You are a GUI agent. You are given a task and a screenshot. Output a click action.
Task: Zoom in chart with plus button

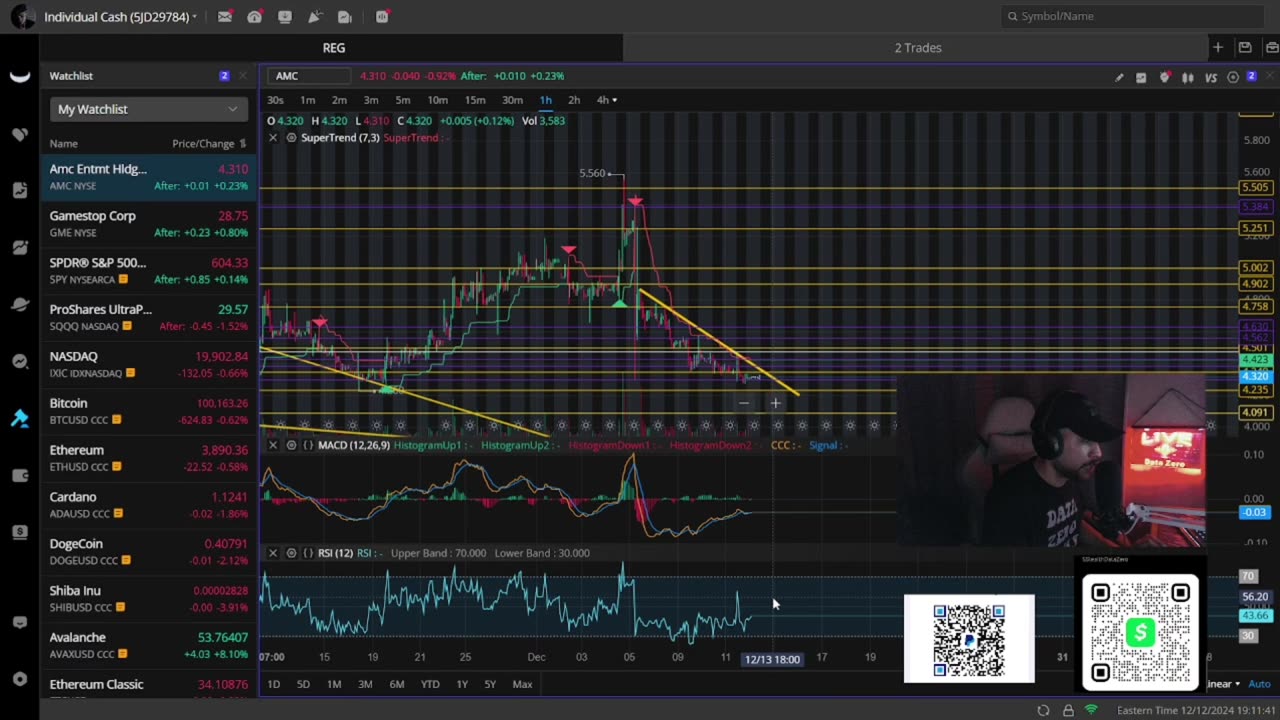[775, 403]
